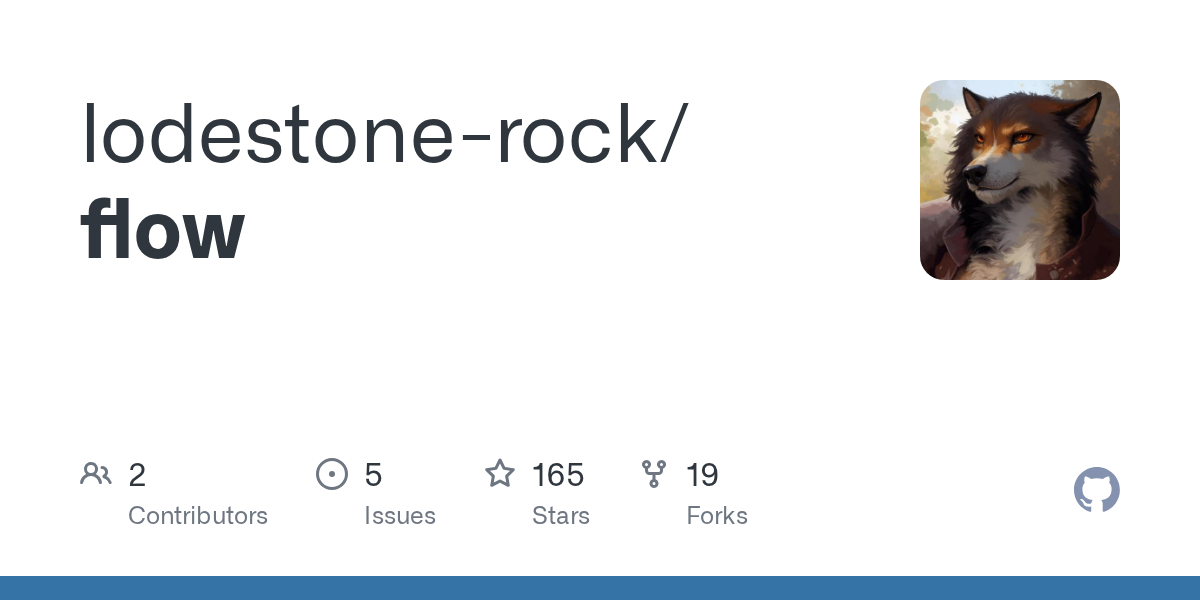Screen dimensions: 1200x600
Task: Select the star count 165
Action: (x=558, y=475)
